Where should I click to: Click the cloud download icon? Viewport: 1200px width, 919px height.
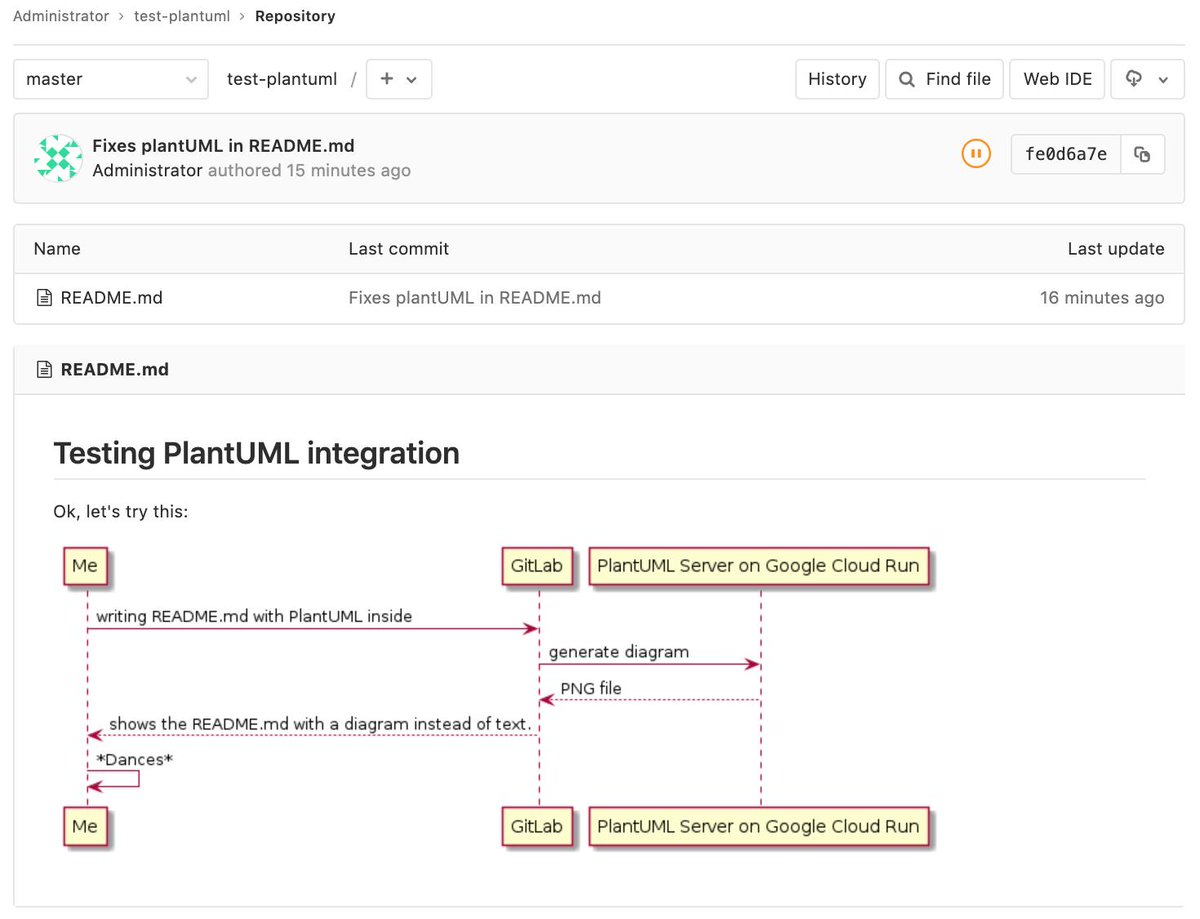1134,79
